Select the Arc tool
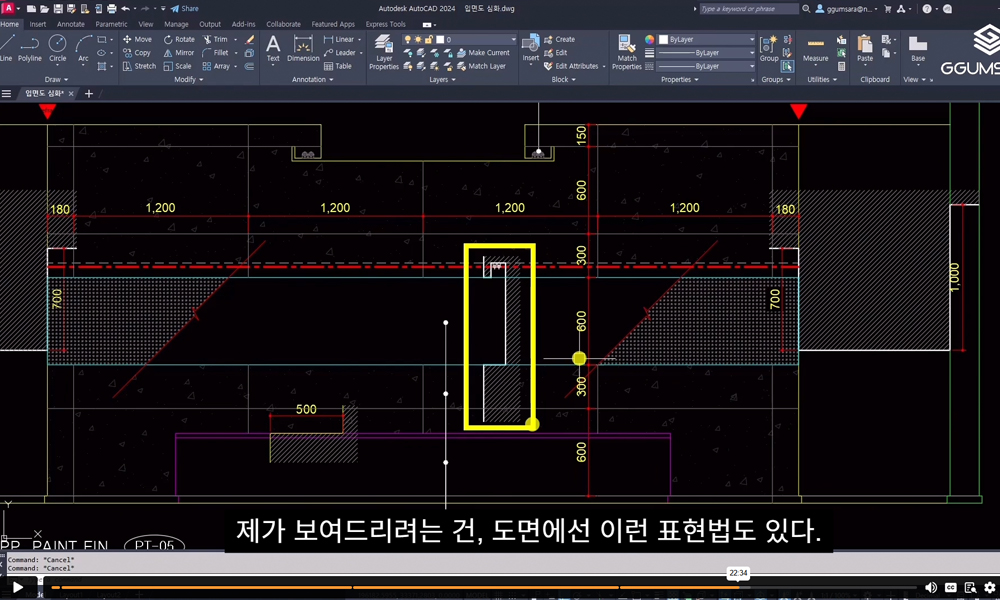Screen dimensions: 1000x600 pos(84,48)
